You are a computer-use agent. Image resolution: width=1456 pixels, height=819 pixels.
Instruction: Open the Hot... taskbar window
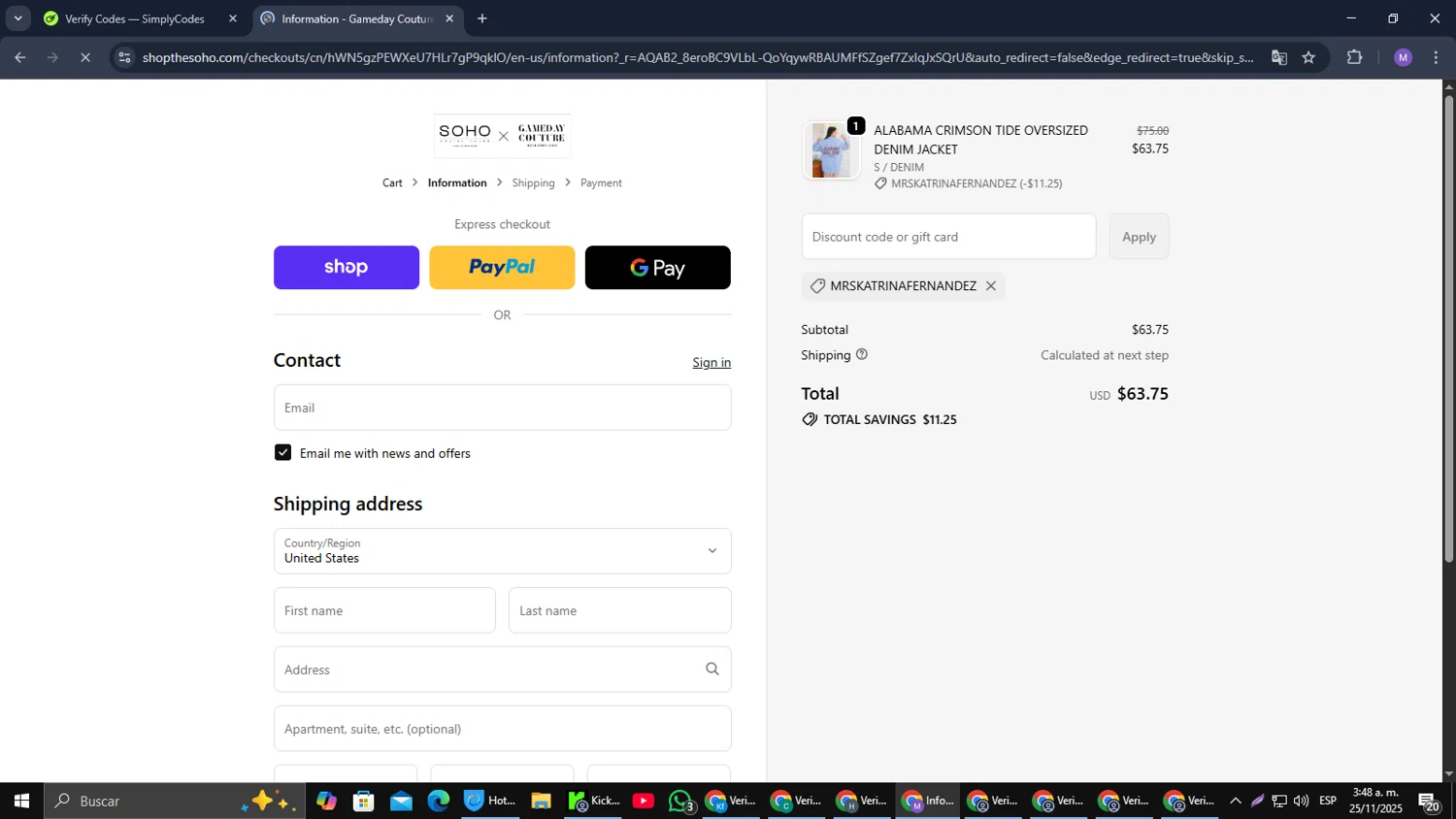pos(490,801)
